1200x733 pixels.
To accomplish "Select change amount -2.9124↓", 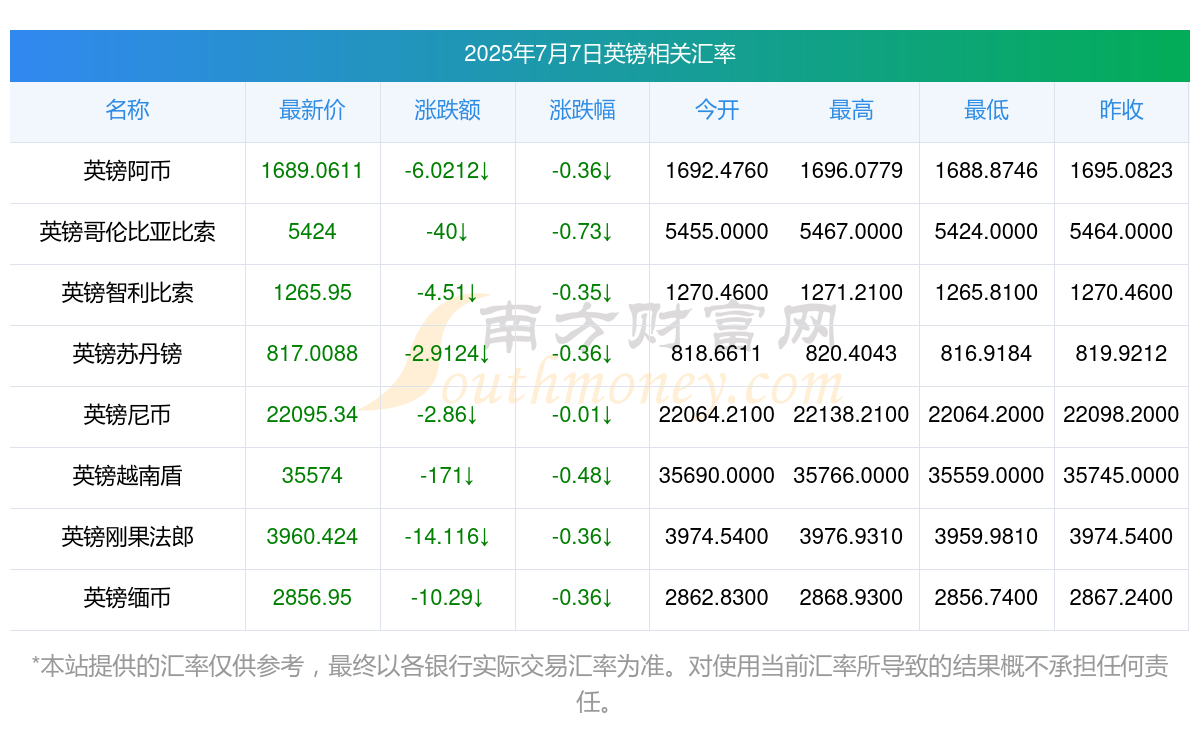I will pyautogui.click(x=447, y=354).
